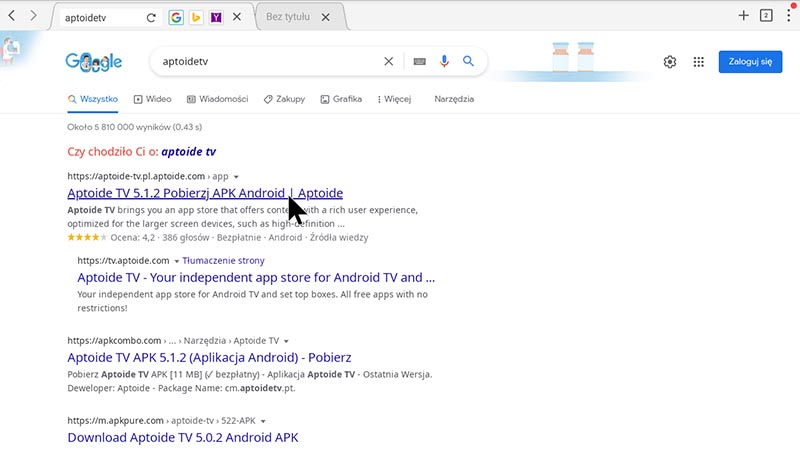Open a new tab with plus icon
Image resolution: width=800 pixels, height=450 pixels.
pos(743,16)
